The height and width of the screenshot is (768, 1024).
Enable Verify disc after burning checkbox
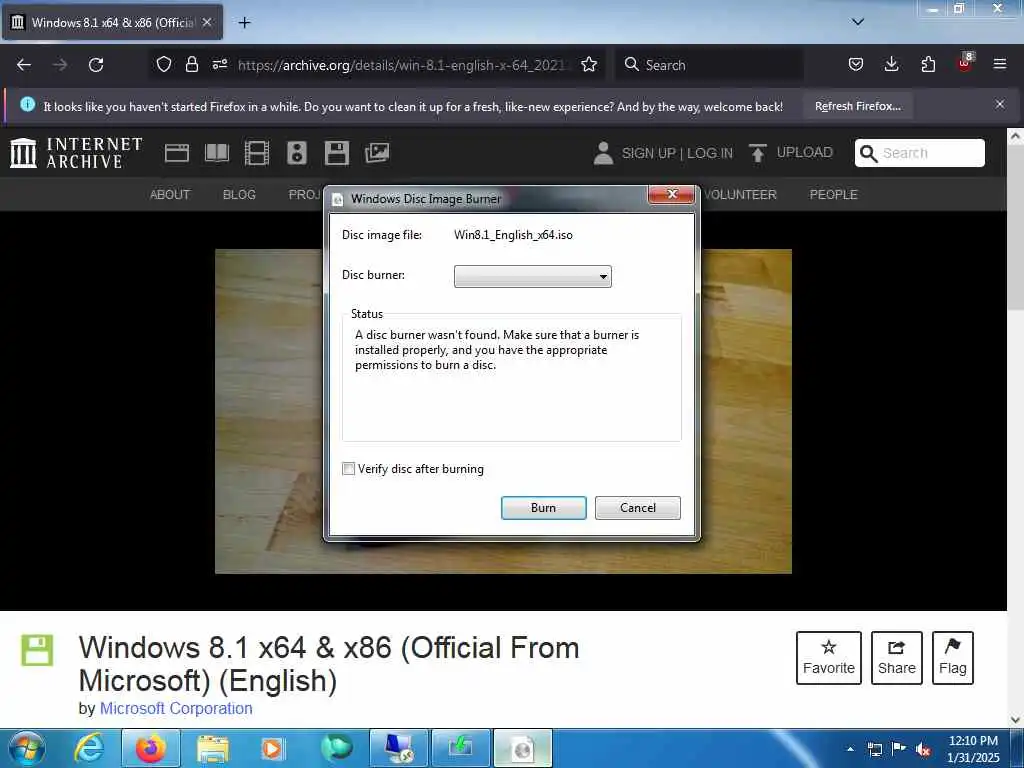349,469
